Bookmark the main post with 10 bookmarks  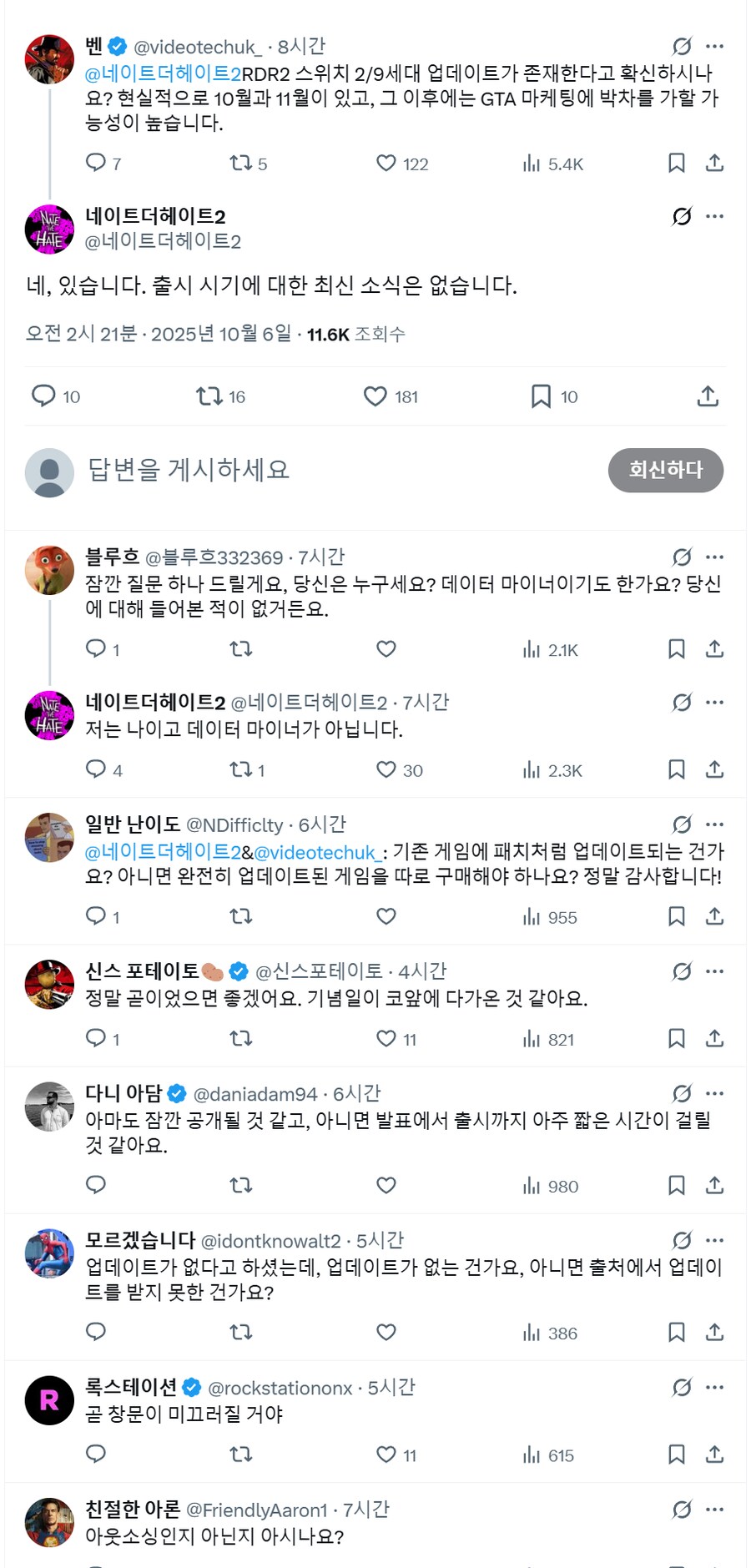[x=541, y=396]
